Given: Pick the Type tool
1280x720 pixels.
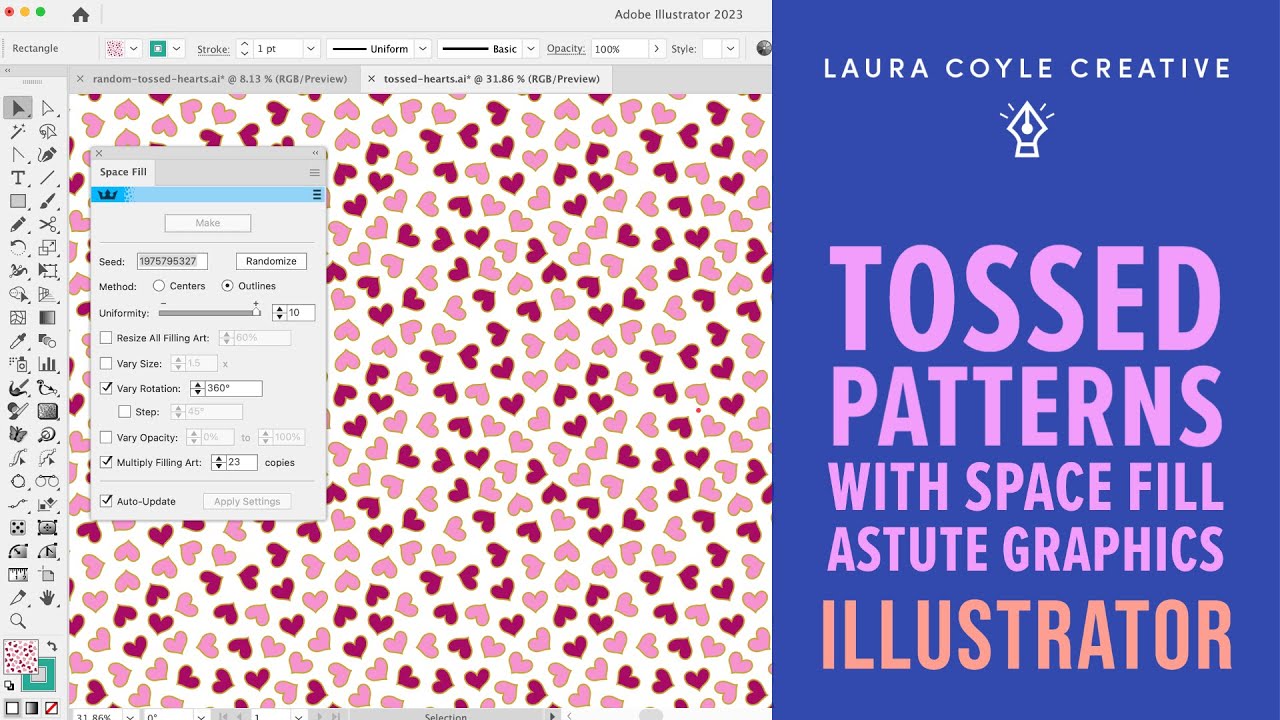Looking at the screenshot, I should (18, 178).
